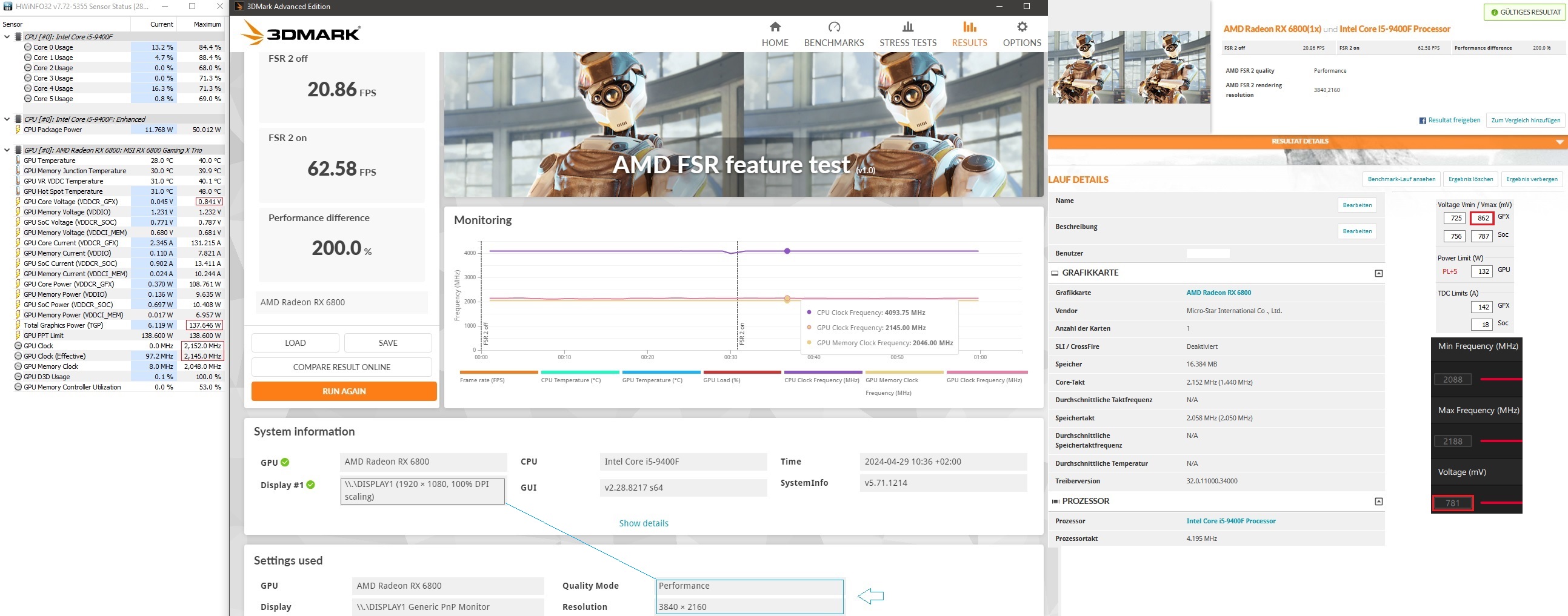Click the lightning icon beside CPU Package Power
The width and height of the screenshot is (1568, 616).
[x=18, y=130]
